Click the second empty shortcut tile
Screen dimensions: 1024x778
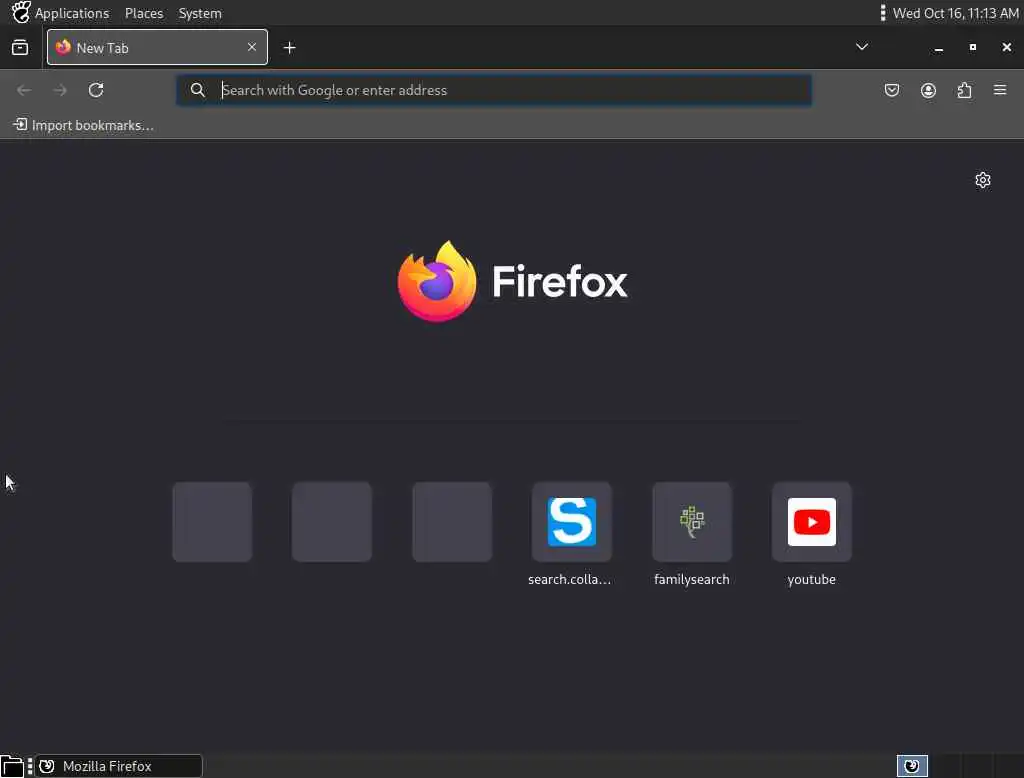click(x=332, y=522)
